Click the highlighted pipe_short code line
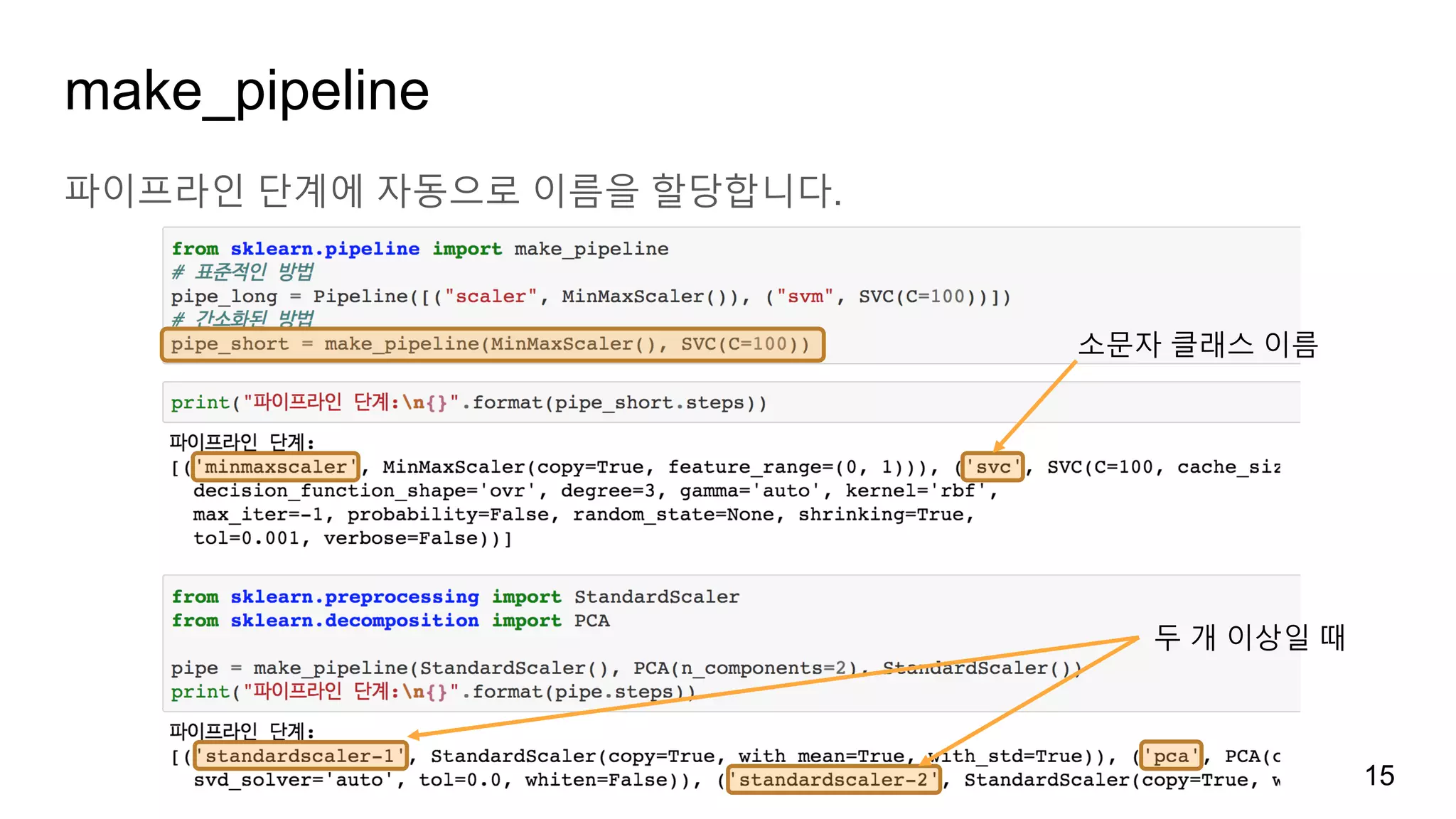This screenshot has width=1456, height=819. pyautogui.click(x=492, y=345)
